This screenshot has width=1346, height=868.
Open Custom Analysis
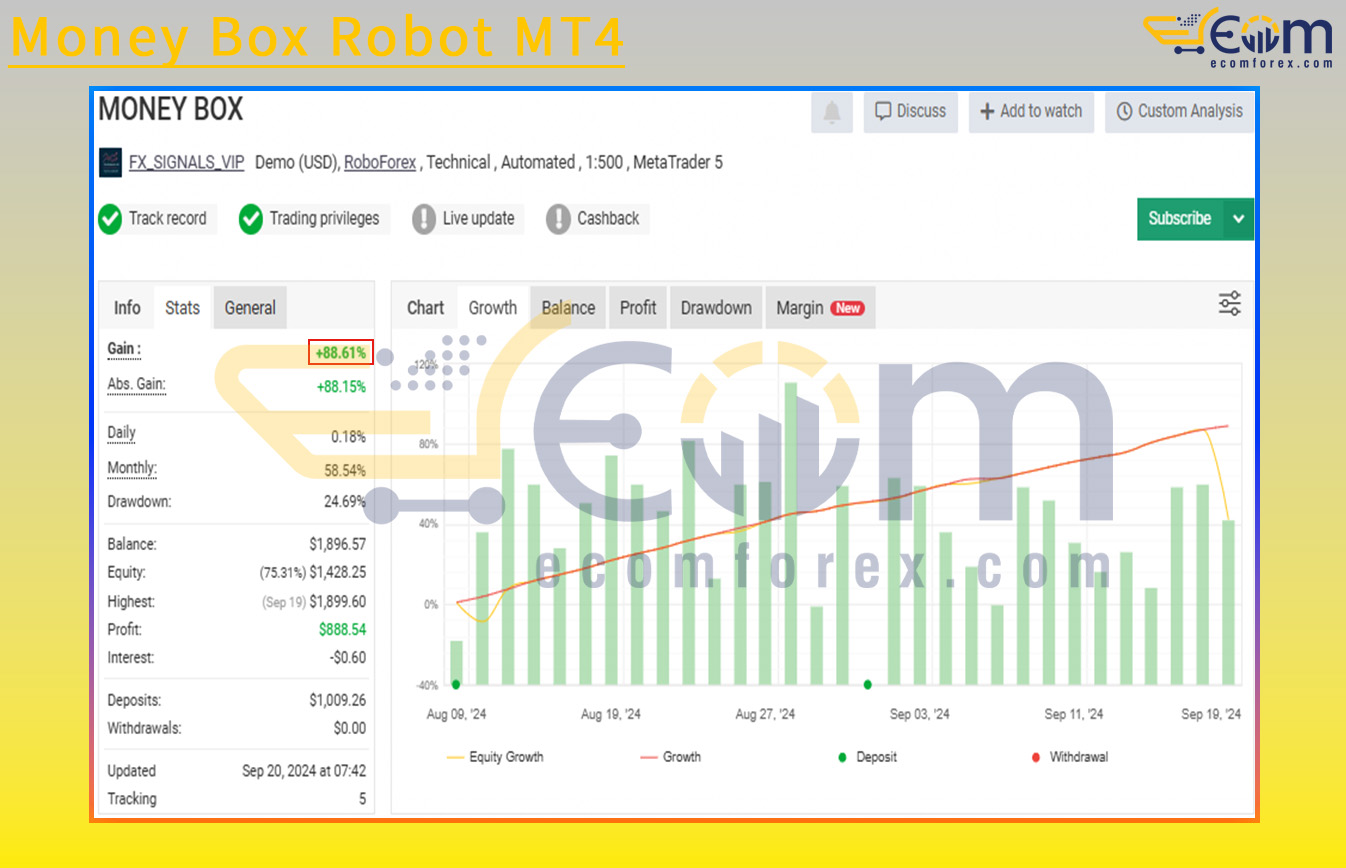coord(1179,112)
